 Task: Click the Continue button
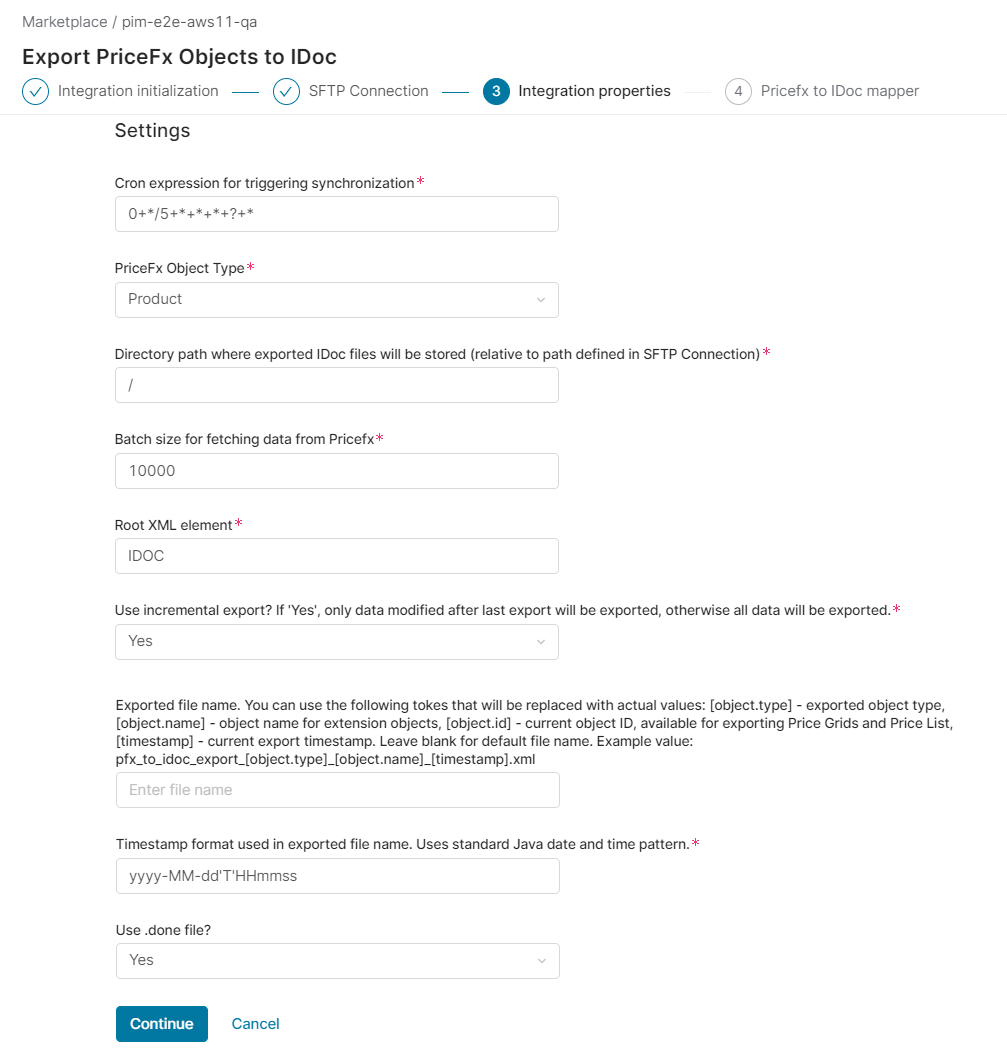point(162,1023)
